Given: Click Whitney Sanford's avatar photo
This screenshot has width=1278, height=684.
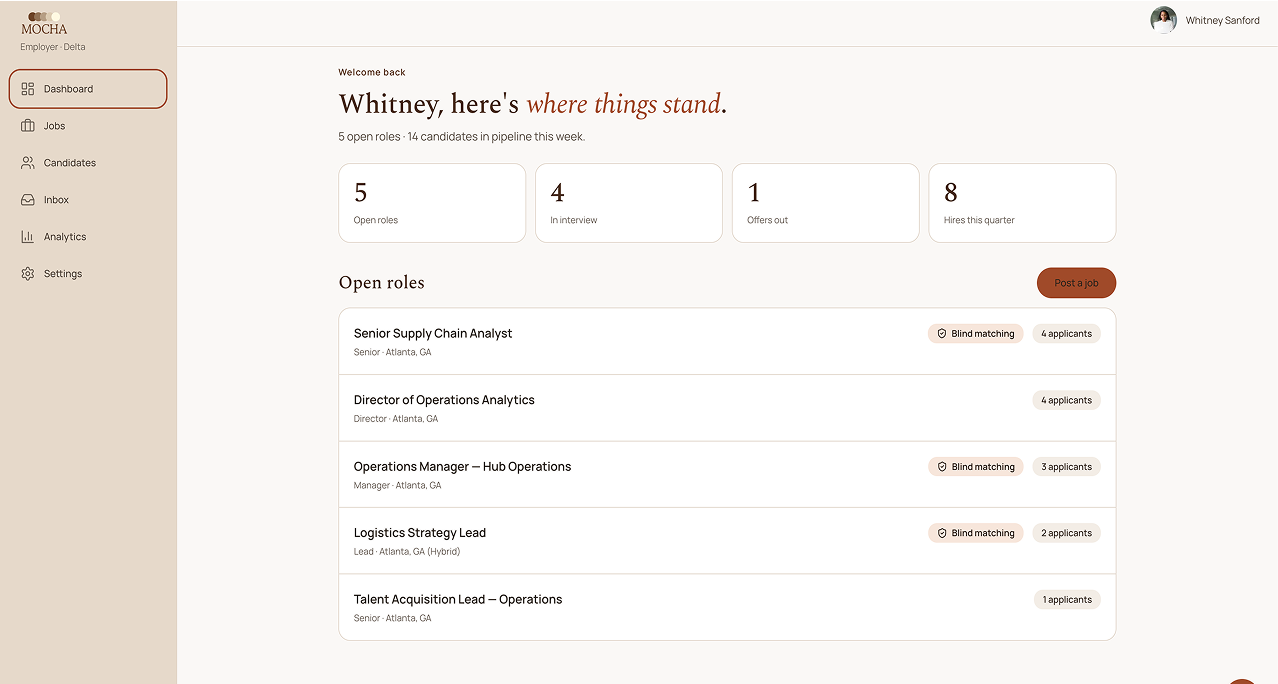Looking at the screenshot, I should [1163, 20].
